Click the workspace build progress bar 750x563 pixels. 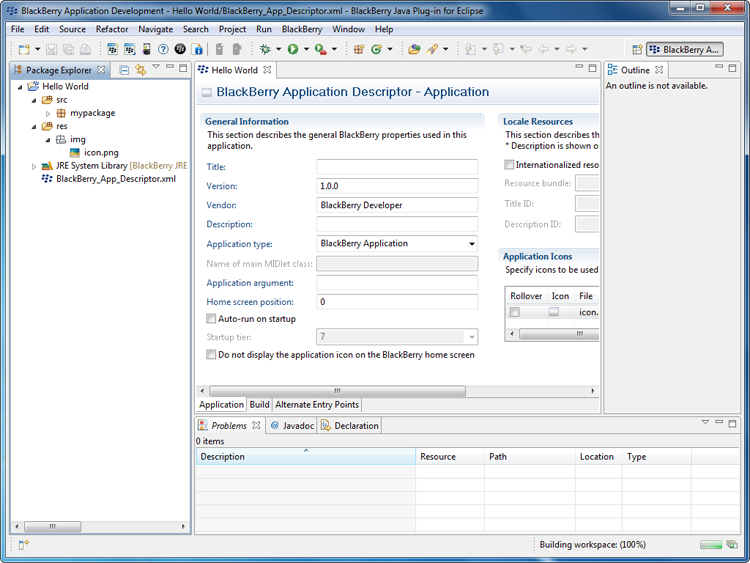(x=711, y=545)
